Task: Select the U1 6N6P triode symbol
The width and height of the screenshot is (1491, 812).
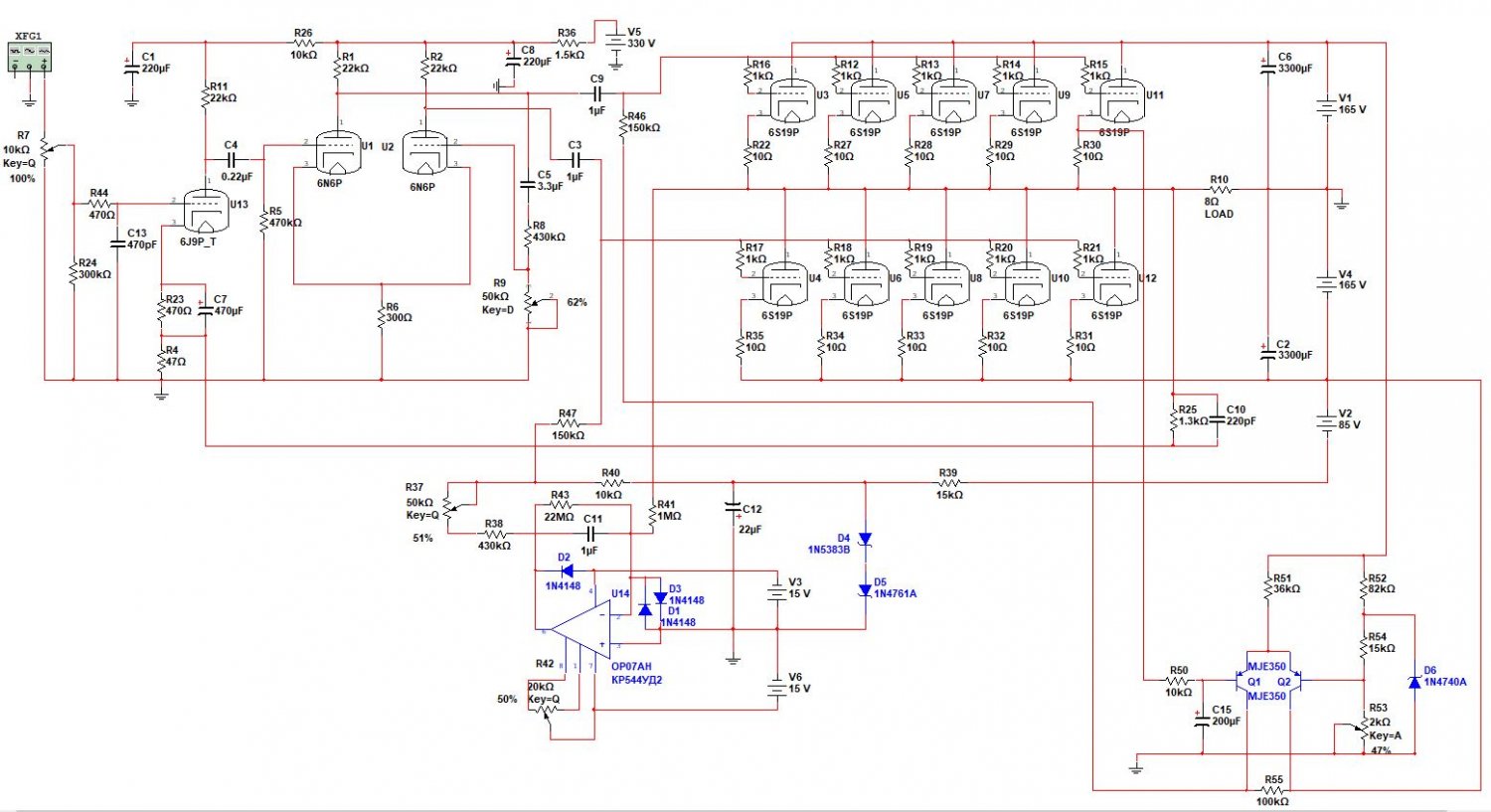Action: (x=338, y=152)
